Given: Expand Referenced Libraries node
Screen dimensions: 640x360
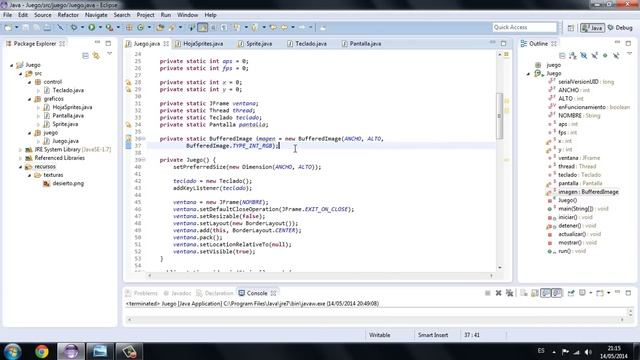Looking at the screenshot, I should point(20,158).
